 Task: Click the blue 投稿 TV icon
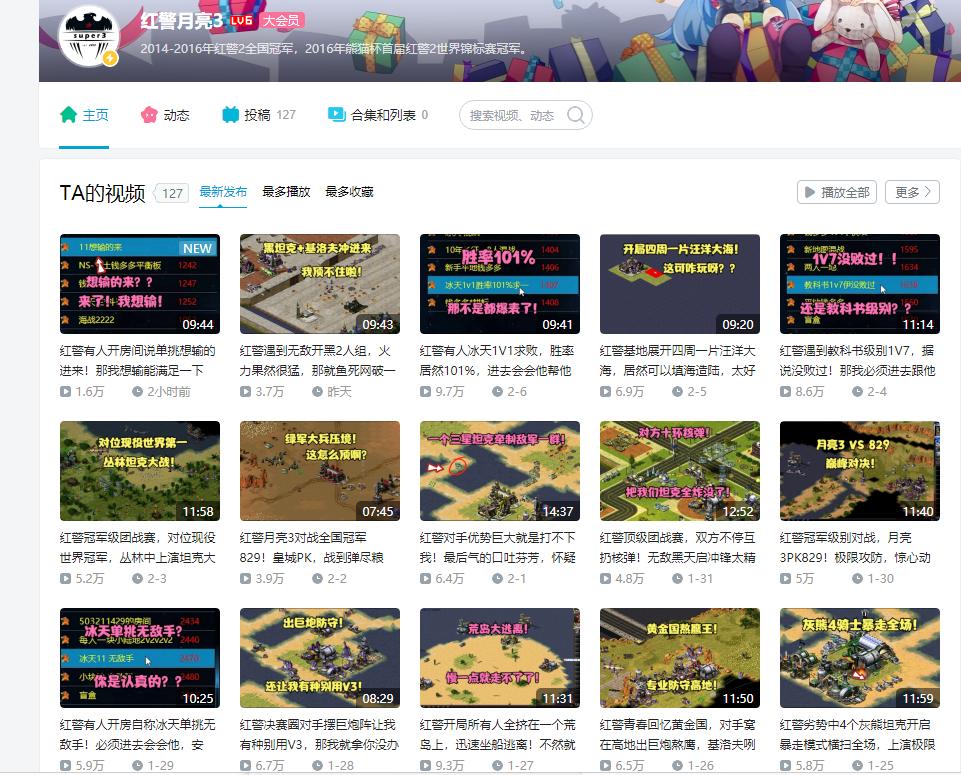(x=231, y=115)
